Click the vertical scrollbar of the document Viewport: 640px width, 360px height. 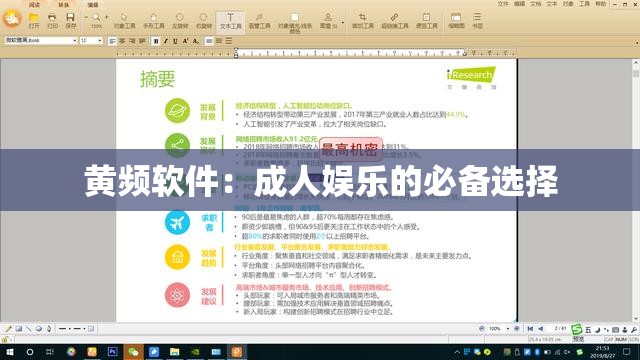pyautogui.click(x=636, y=190)
